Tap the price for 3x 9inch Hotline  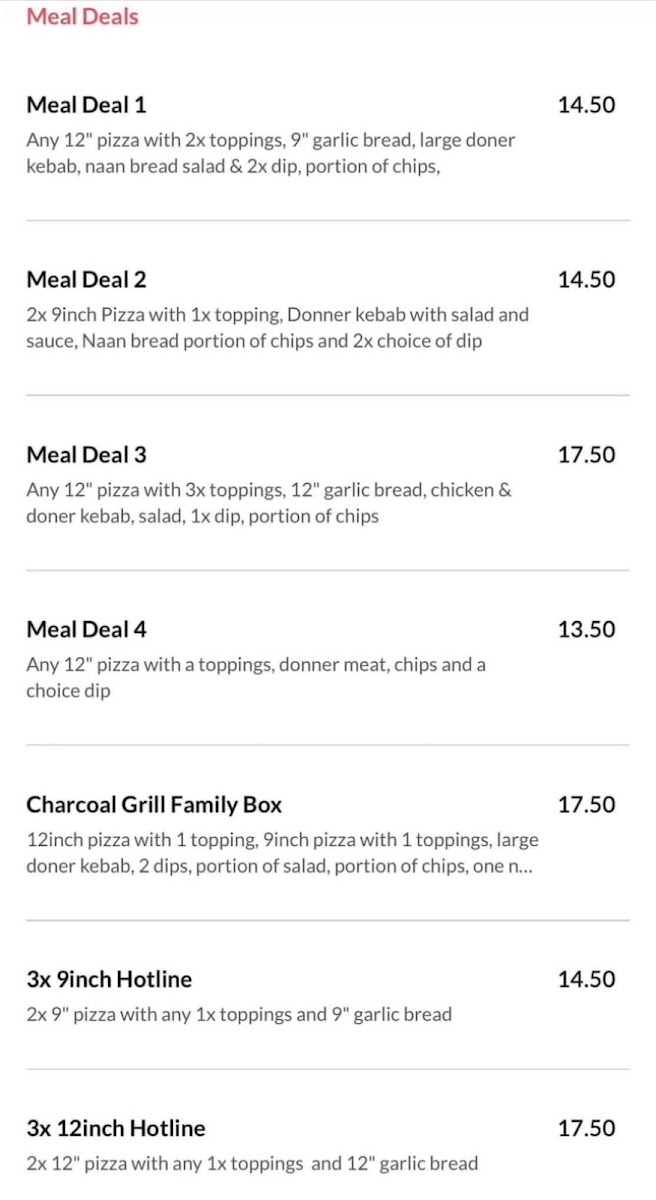[586, 979]
